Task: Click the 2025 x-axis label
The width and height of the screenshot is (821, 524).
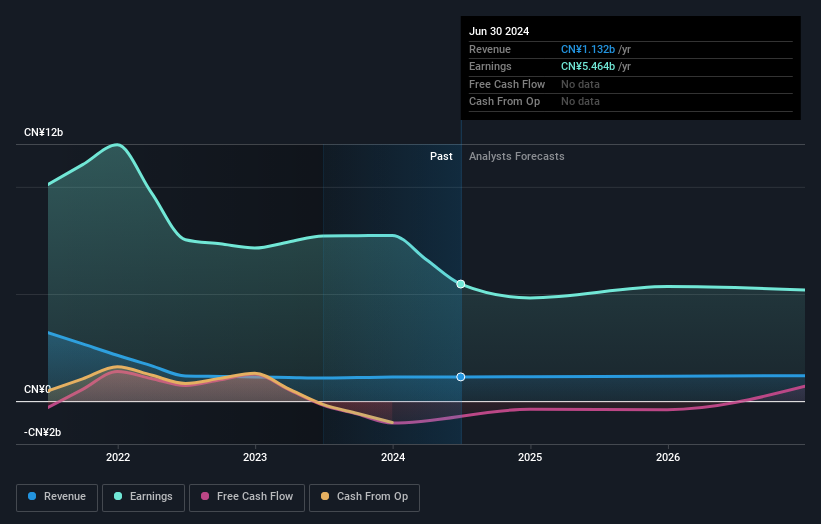Action: tap(530, 457)
